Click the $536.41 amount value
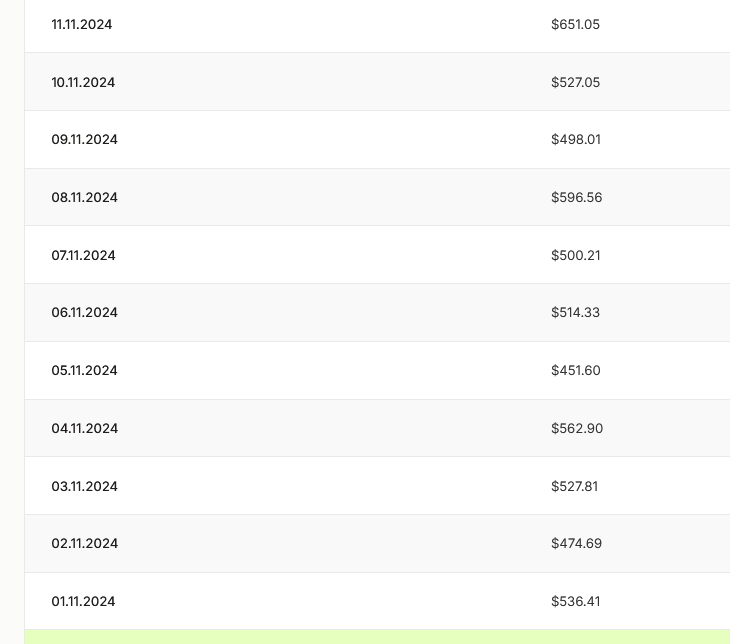The width and height of the screenshot is (730, 644). pyautogui.click(x=575, y=601)
